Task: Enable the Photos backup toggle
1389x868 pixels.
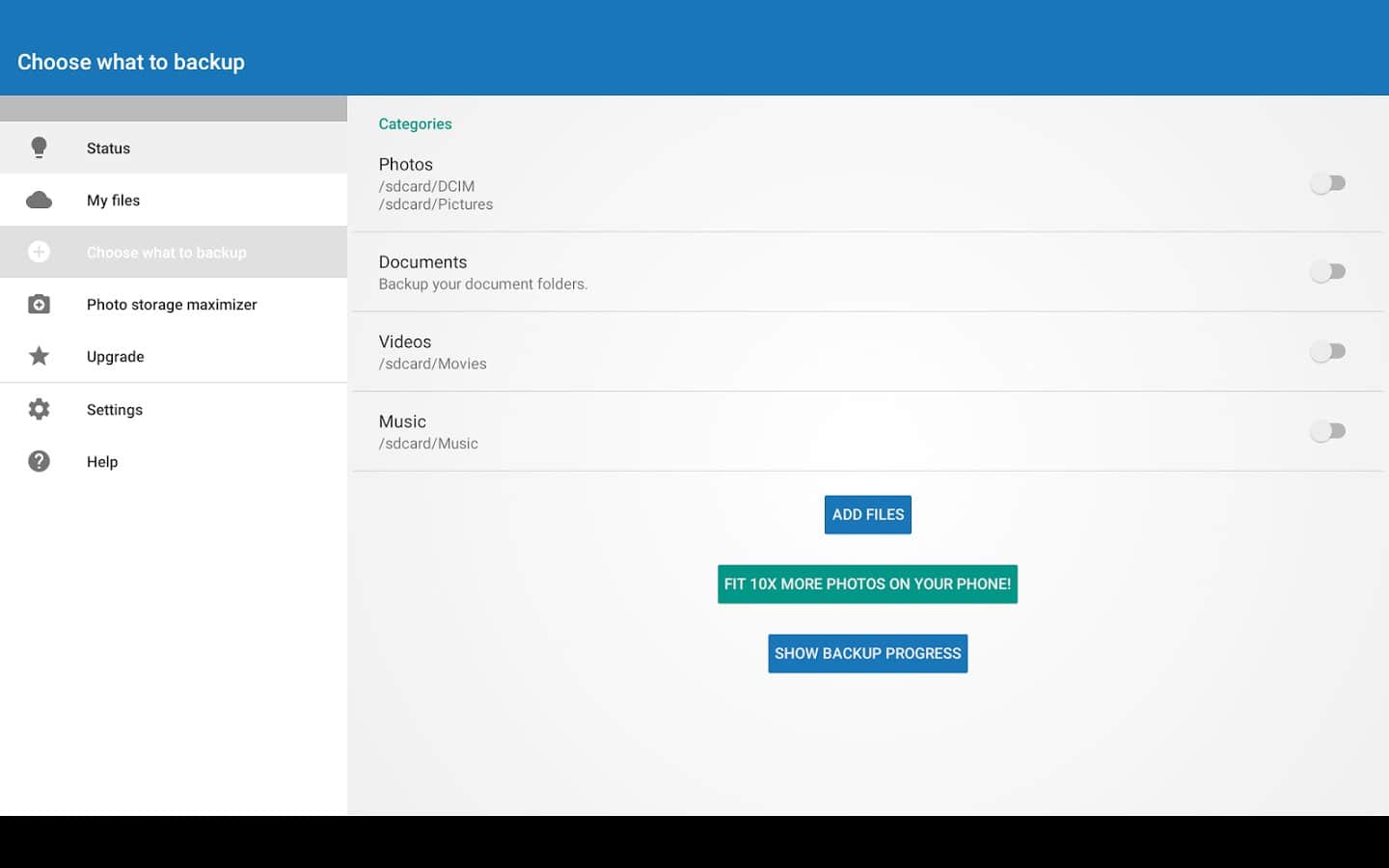Action: click(1327, 183)
